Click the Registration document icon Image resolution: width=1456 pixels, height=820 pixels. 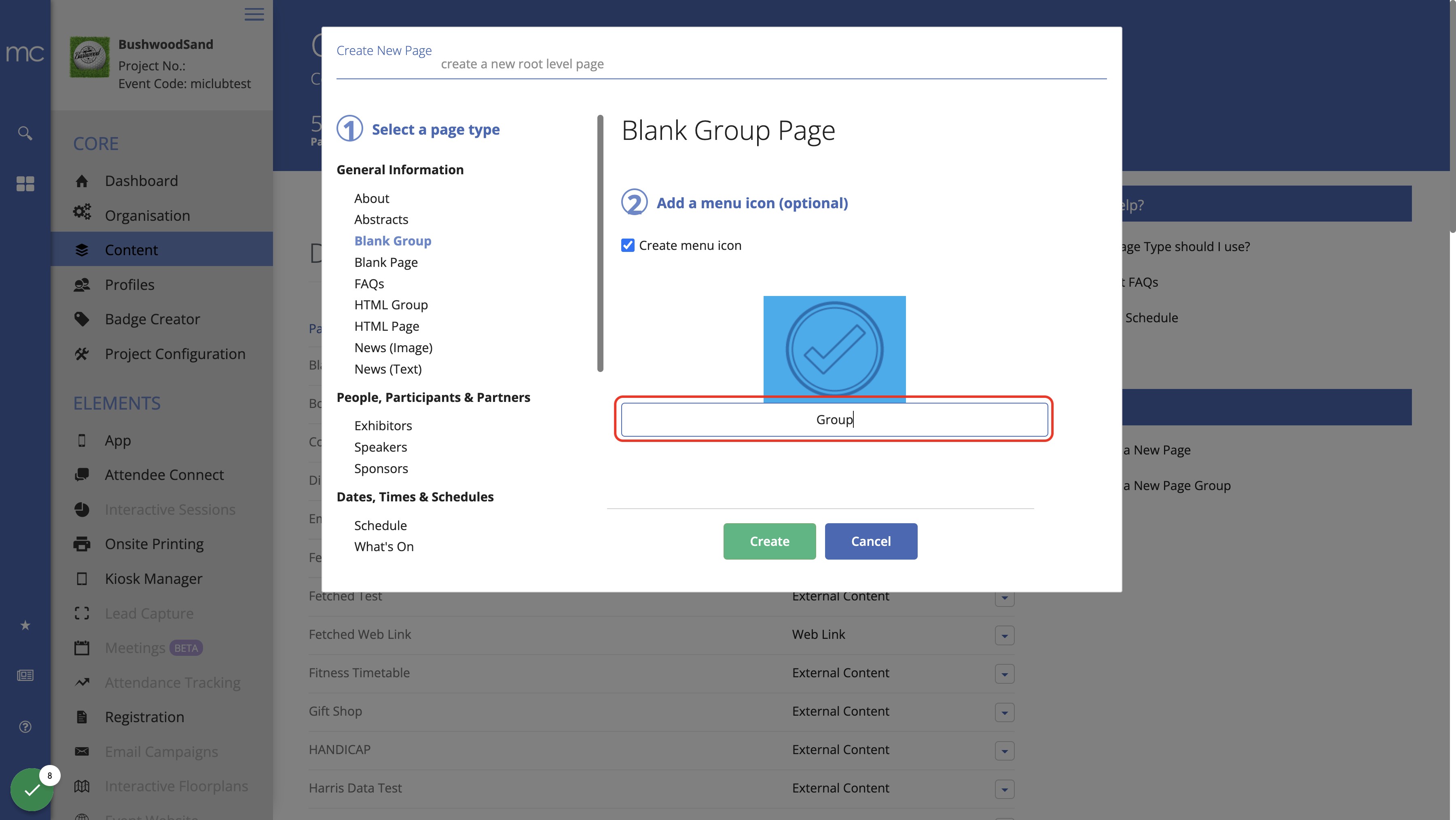pyautogui.click(x=82, y=716)
